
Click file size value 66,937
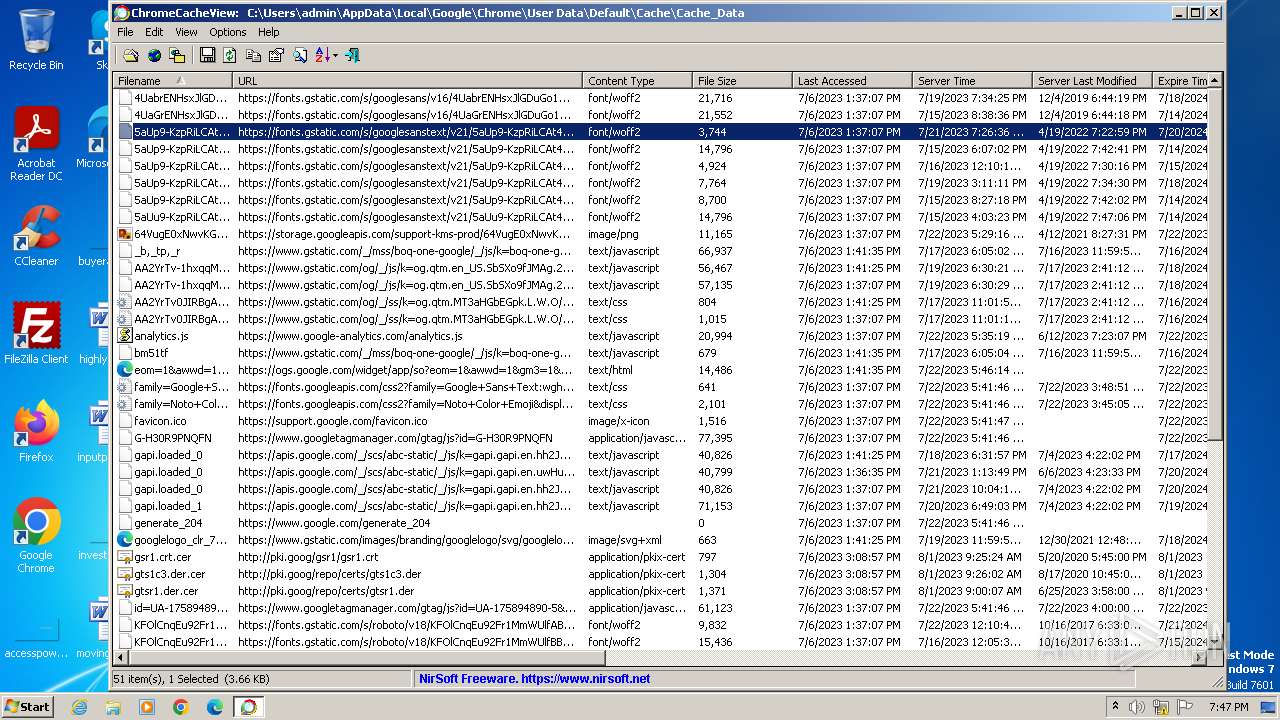[x=715, y=251]
